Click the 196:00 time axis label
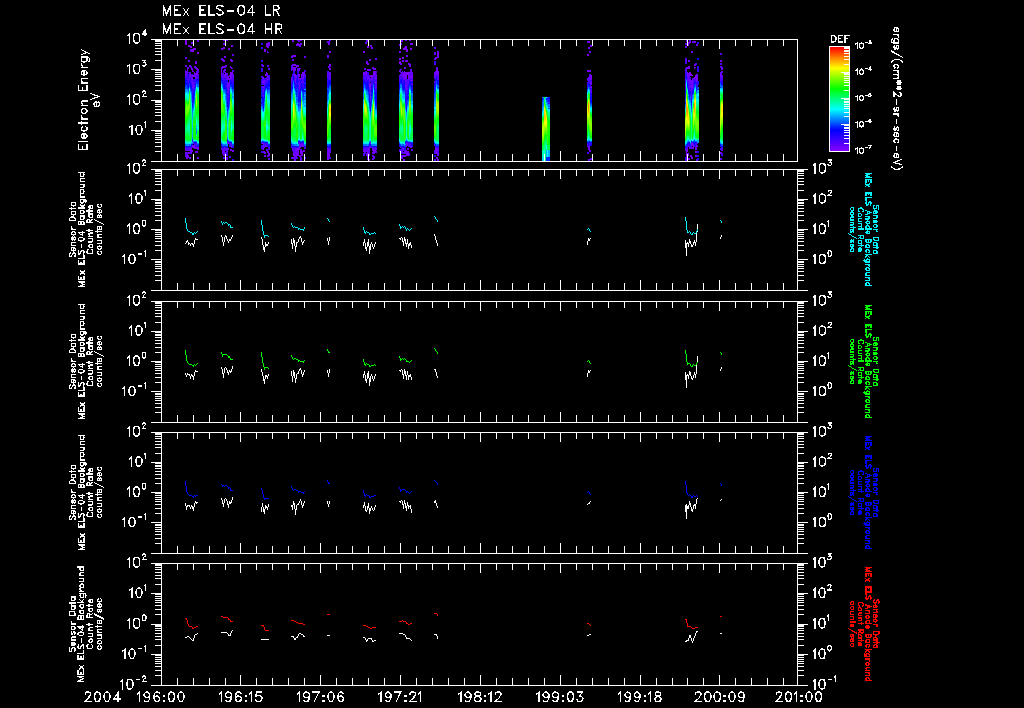1024x708 pixels. click(161, 698)
